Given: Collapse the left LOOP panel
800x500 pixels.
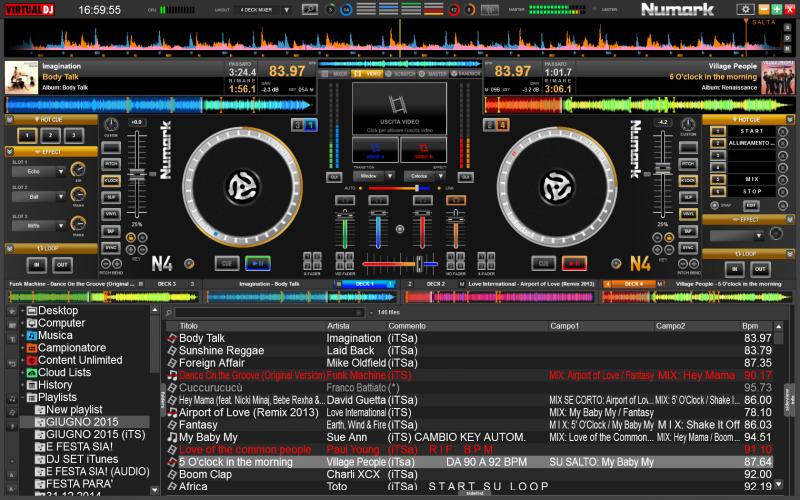Looking at the screenshot, I should point(10,248).
